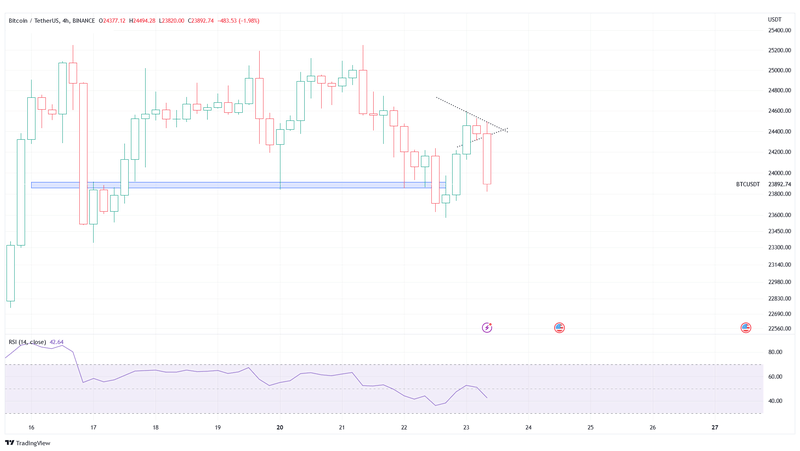Click the RSI value 42.64

57,342
